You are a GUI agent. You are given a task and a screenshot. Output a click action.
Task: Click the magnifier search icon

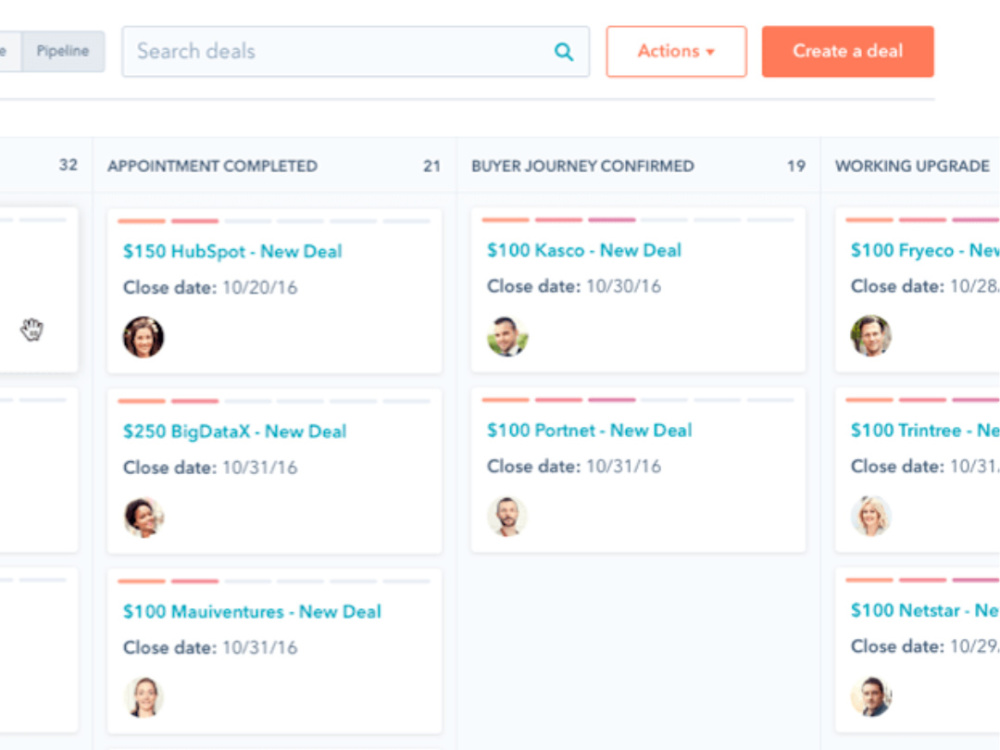click(564, 52)
